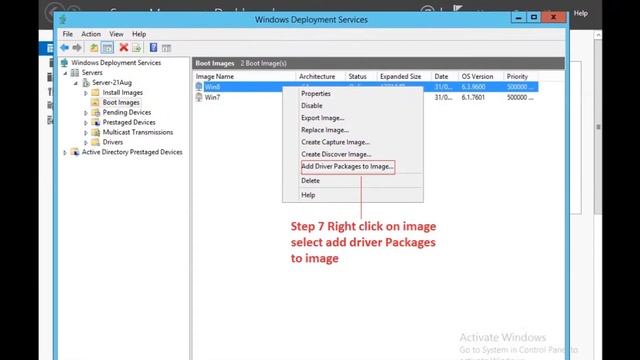Viewport: 640px width, 360px height.
Task: Click the Server-21Aug server icon
Action: click(x=86, y=82)
